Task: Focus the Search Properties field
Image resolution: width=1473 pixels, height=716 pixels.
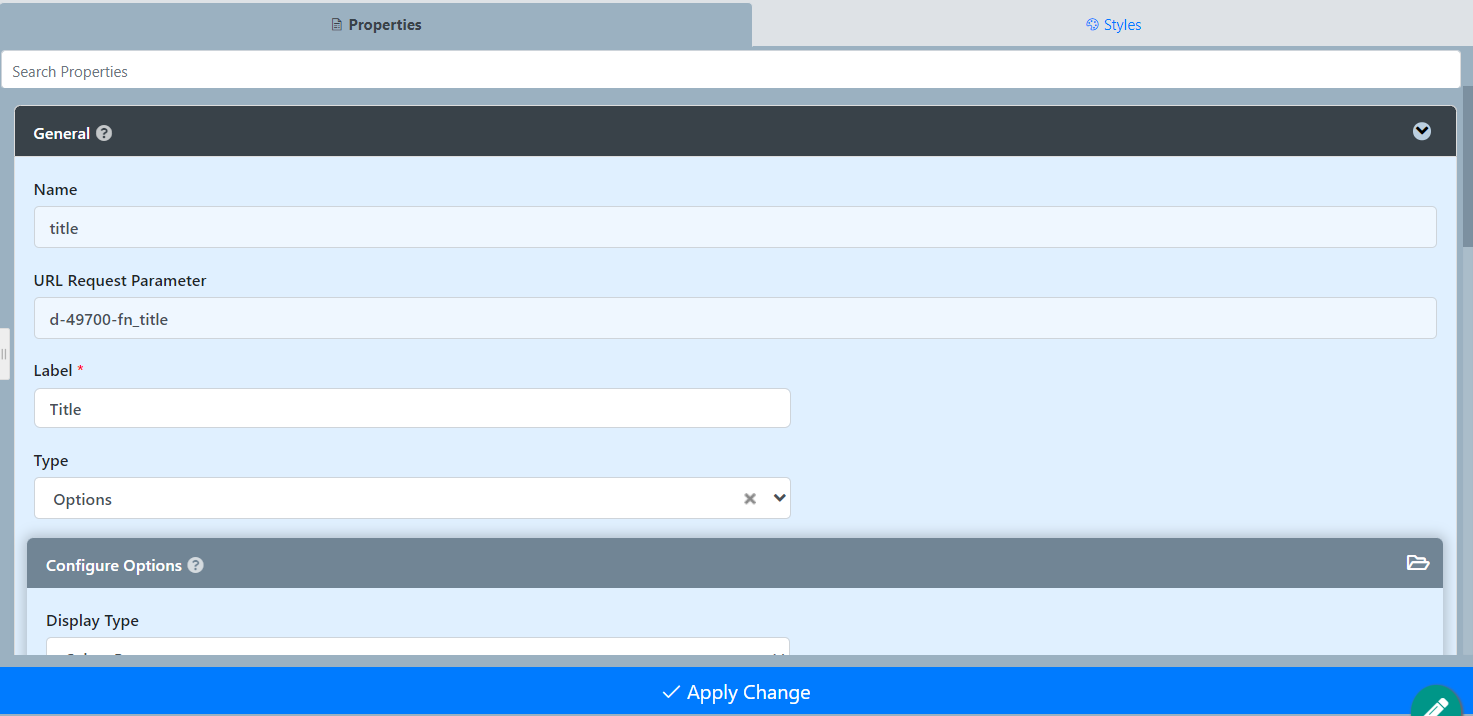Action: point(731,71)
